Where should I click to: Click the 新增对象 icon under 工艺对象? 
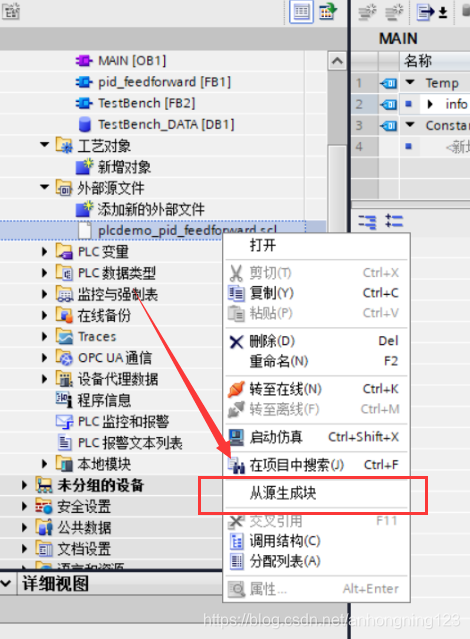[x=84, y=167]
